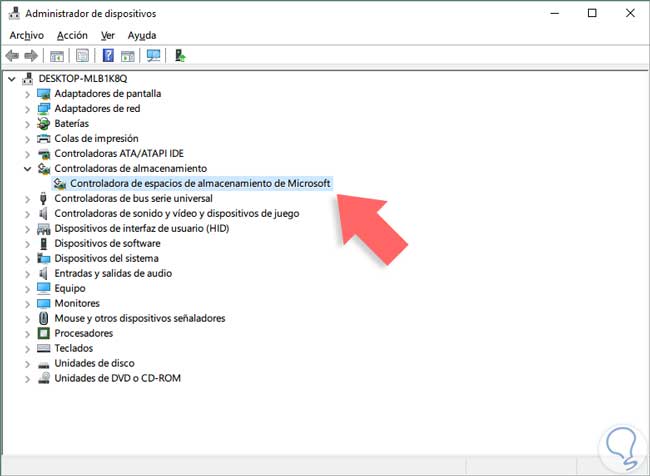Click the Dispositivos del sistema icon
Image resolution: width=650 pixels, height=476 pixels.
point(44,258)
